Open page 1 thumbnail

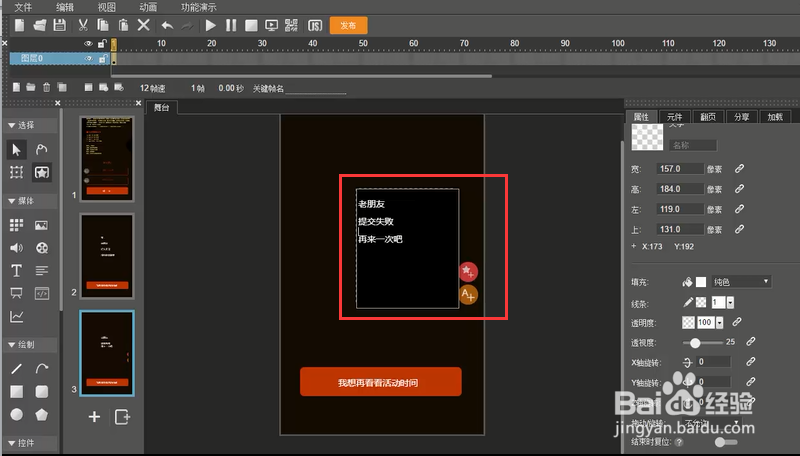pyautogui.click(x=107, y=158)
